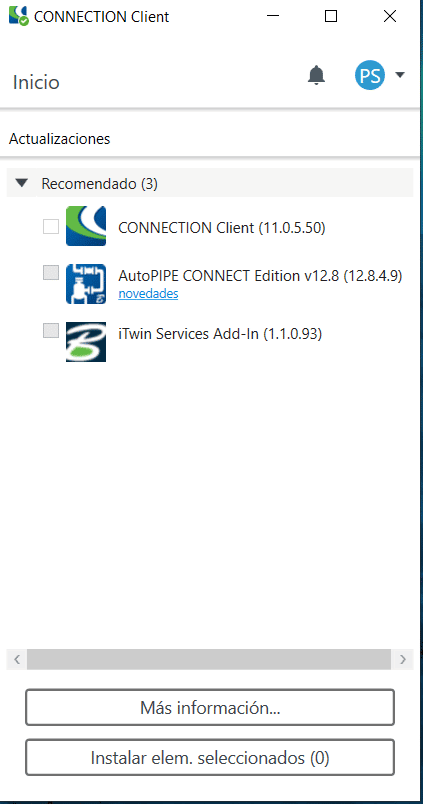Select the Actualizaciones section header
Image resolution: width=423 pixels, height=804 pixels.
(59, 139)
